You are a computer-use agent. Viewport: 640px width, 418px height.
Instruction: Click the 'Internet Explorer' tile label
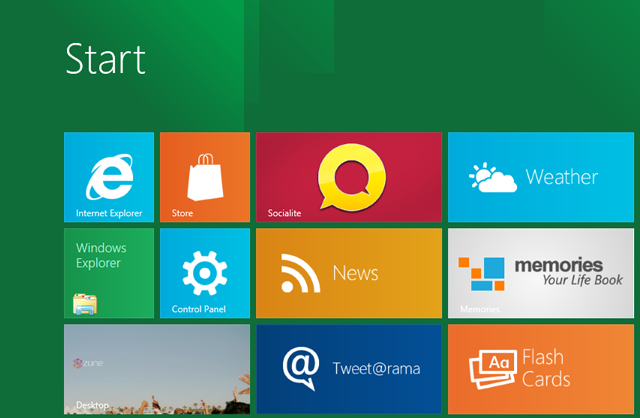(109, 213)
